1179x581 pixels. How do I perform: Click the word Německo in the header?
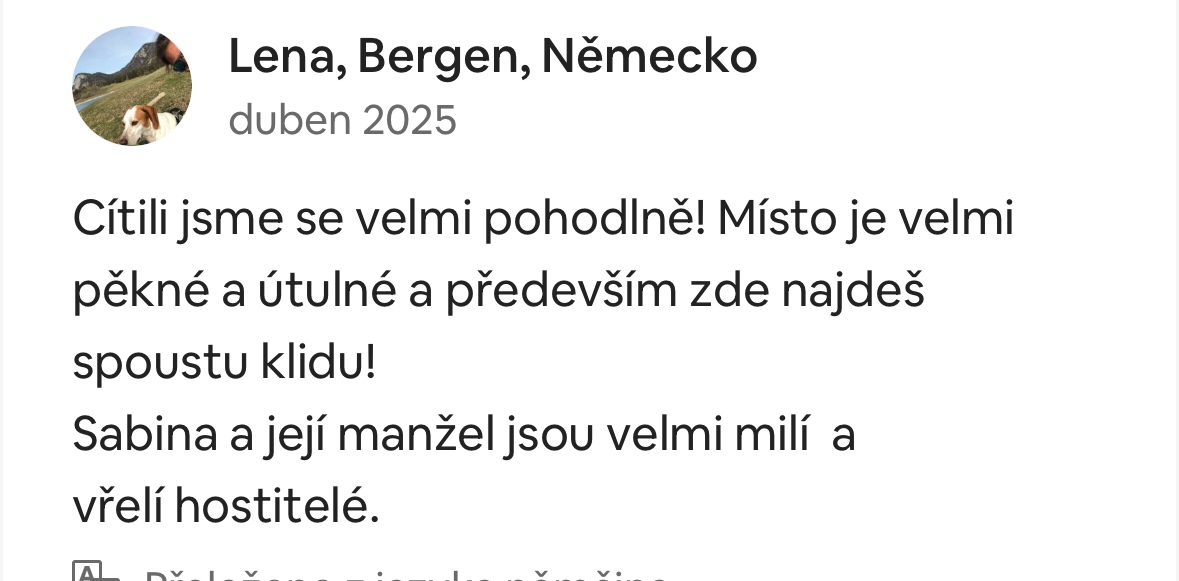[649, 56]
